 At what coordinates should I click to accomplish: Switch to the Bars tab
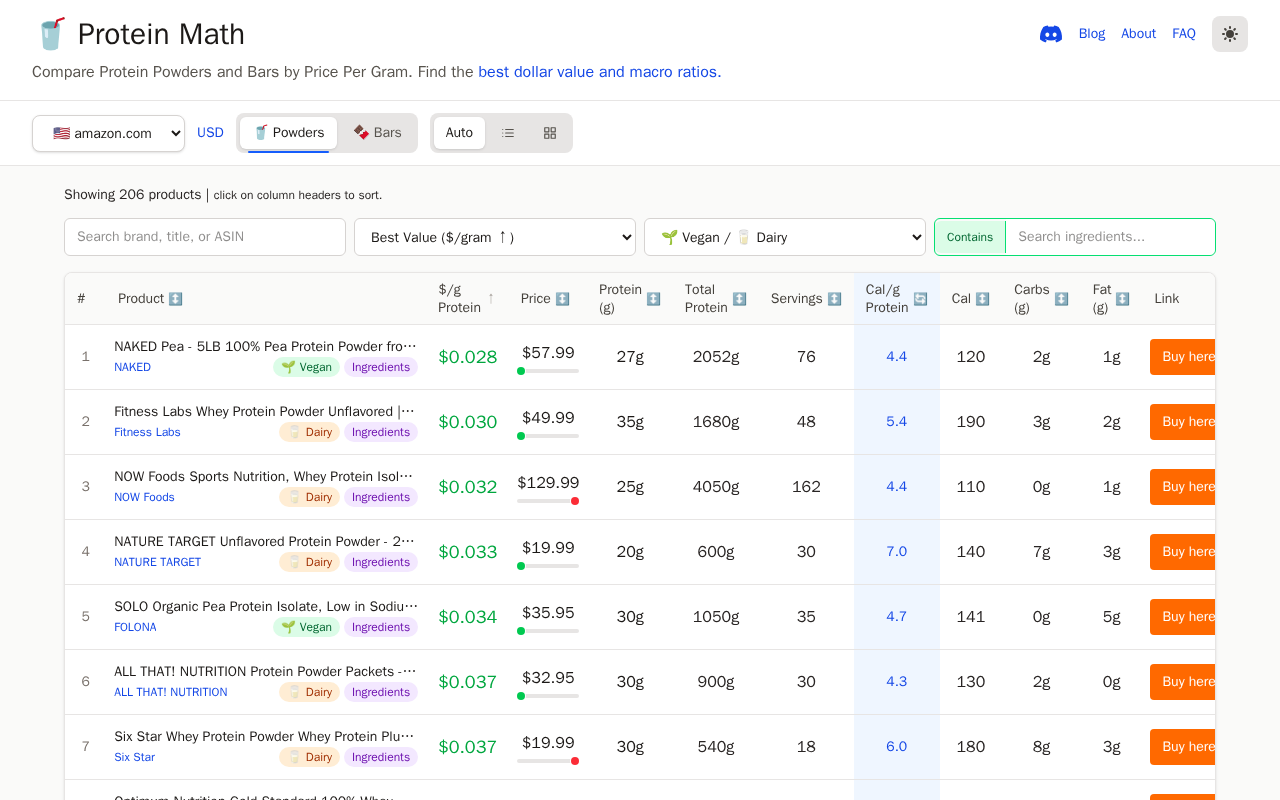coord(377,133)
